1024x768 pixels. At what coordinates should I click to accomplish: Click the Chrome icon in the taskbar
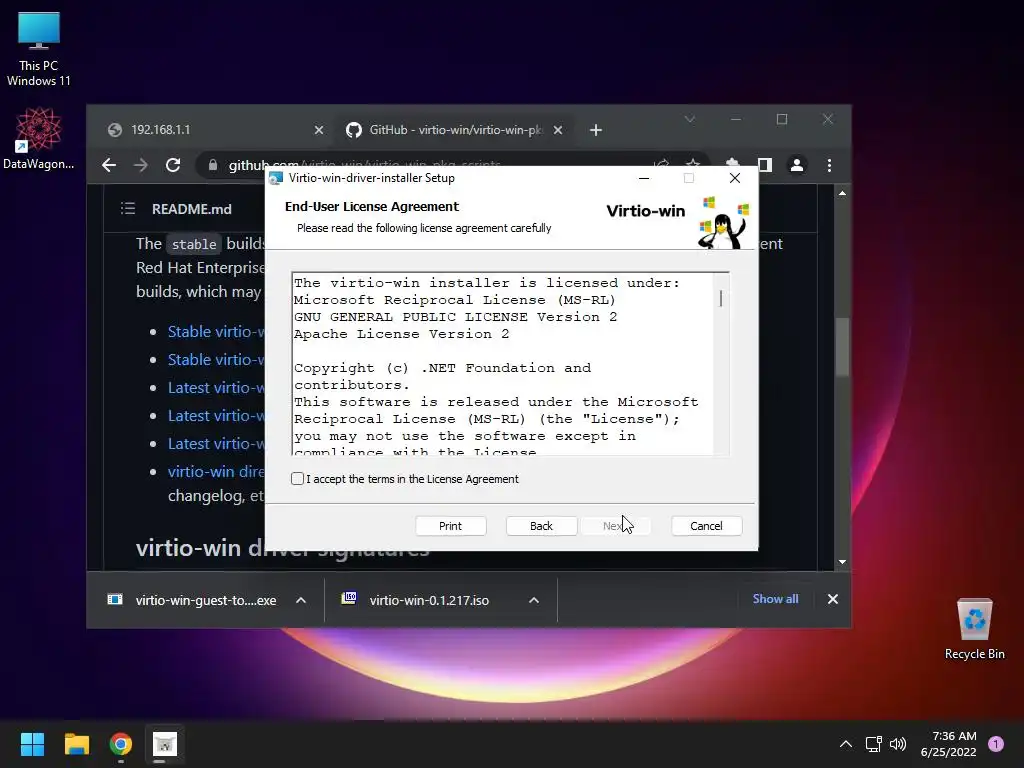pyautogui.click(x=121, y=744)
